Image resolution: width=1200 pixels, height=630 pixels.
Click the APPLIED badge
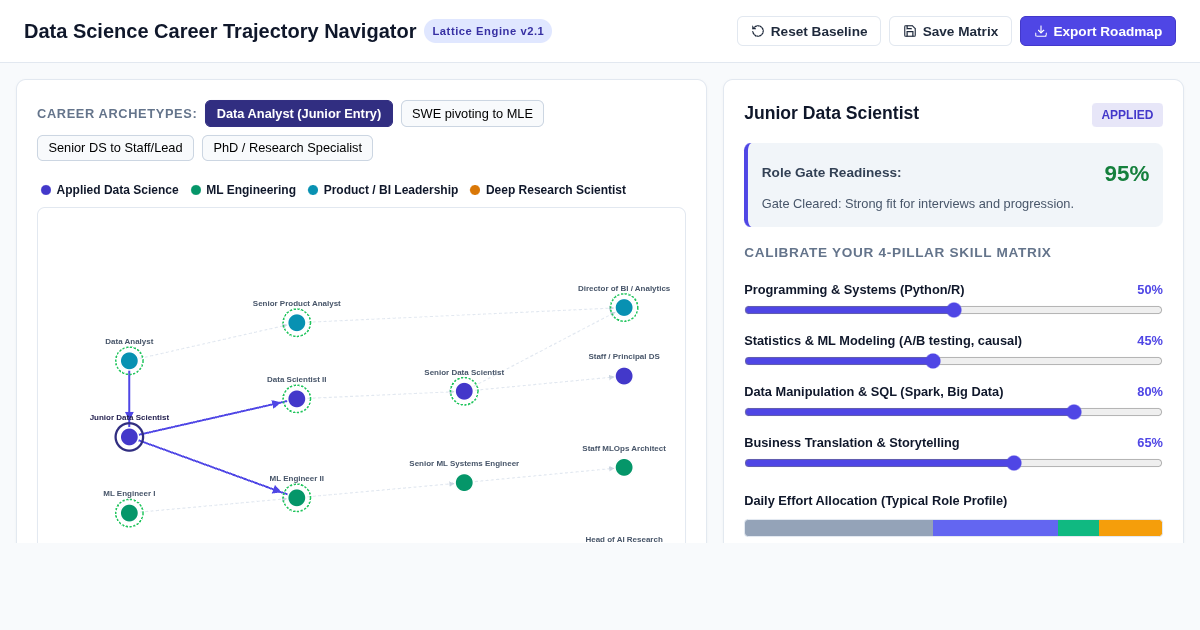[x=1127, y=115]
